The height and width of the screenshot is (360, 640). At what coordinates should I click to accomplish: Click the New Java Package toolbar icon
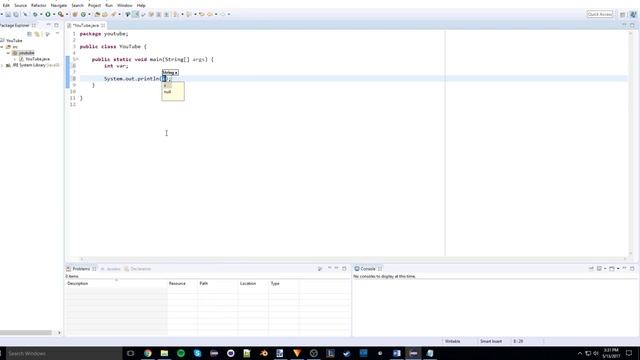(75, 14)
